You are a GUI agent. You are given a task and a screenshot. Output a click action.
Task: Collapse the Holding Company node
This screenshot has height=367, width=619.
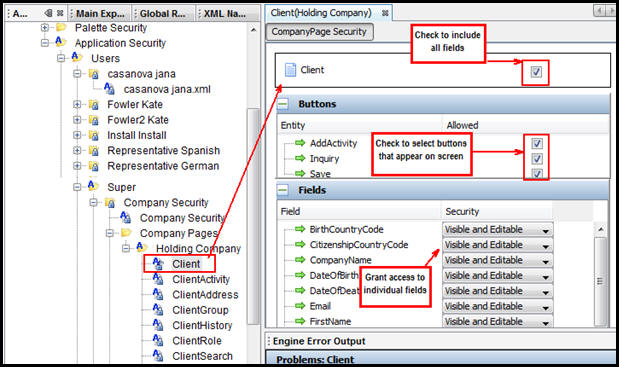point(126,249)
